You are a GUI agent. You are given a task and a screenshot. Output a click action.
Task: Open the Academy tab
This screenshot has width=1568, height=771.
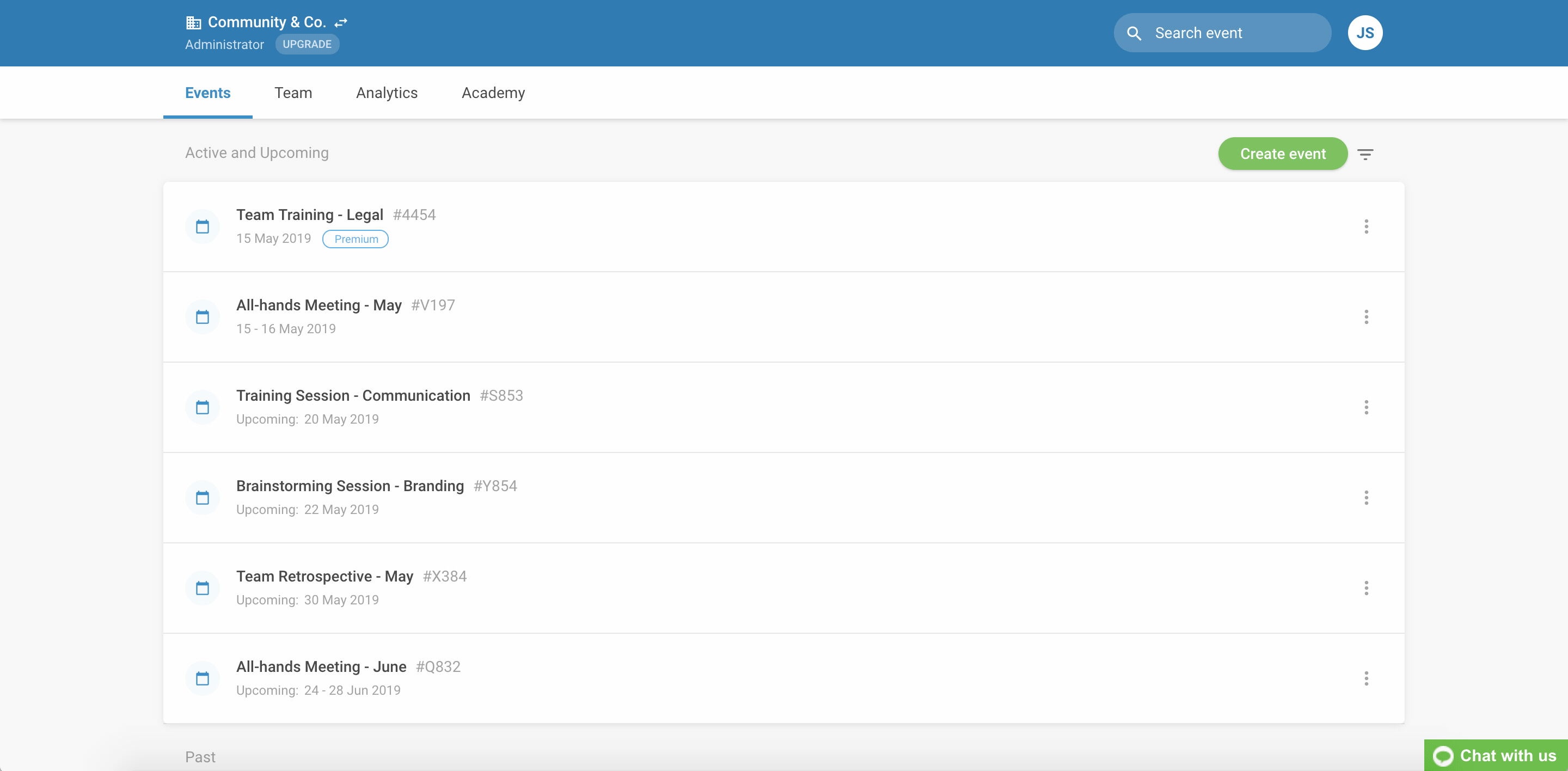493,93
